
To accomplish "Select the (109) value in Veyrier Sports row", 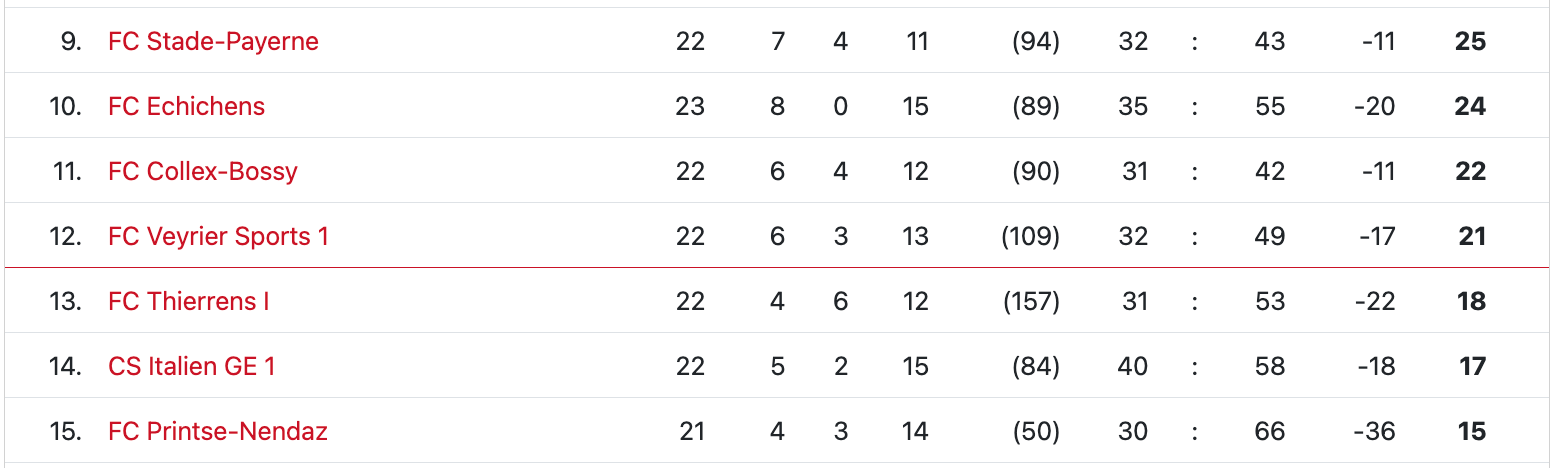I will 1030,237.
